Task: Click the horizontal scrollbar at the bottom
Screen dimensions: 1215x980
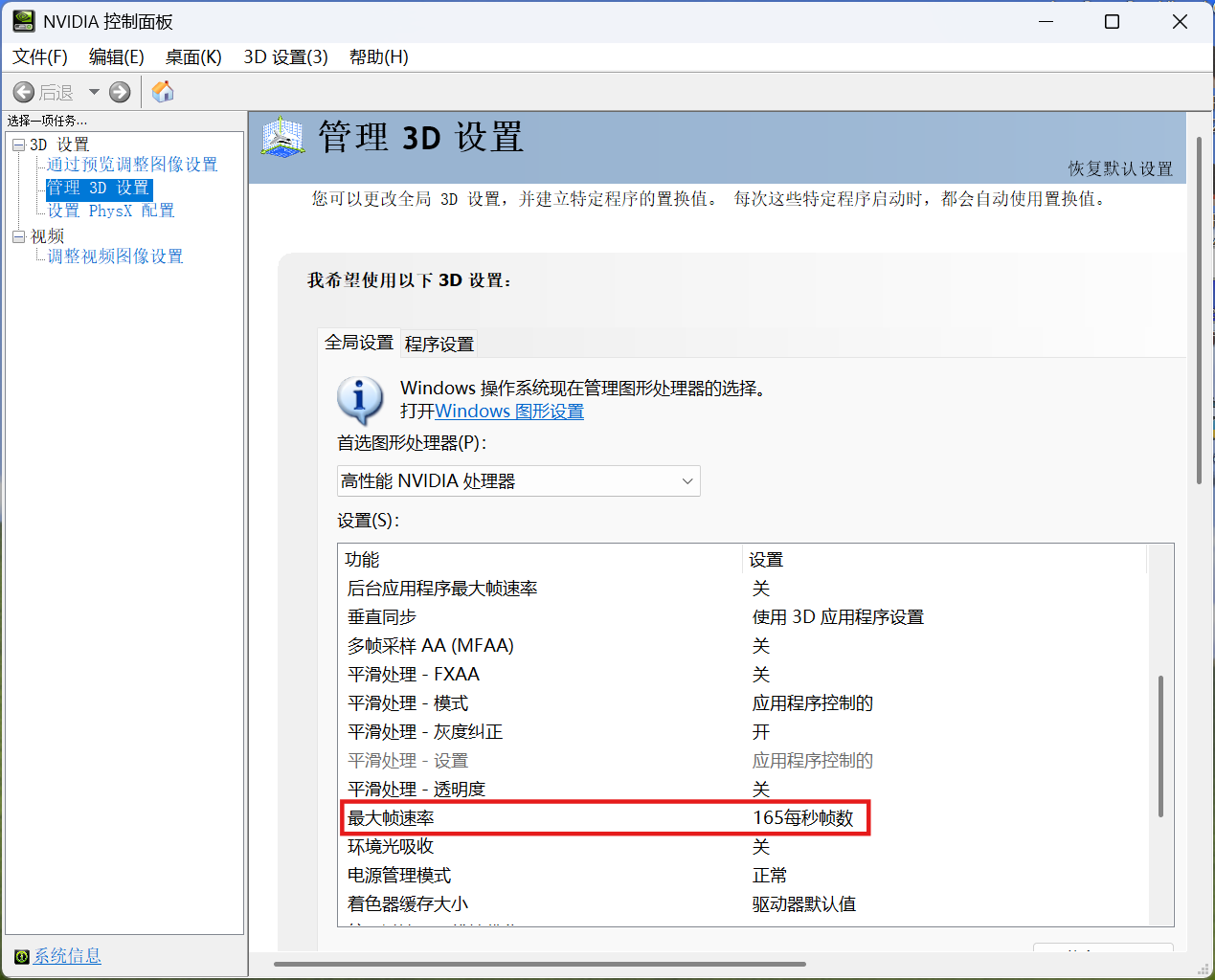Action: tap(540, 965)
